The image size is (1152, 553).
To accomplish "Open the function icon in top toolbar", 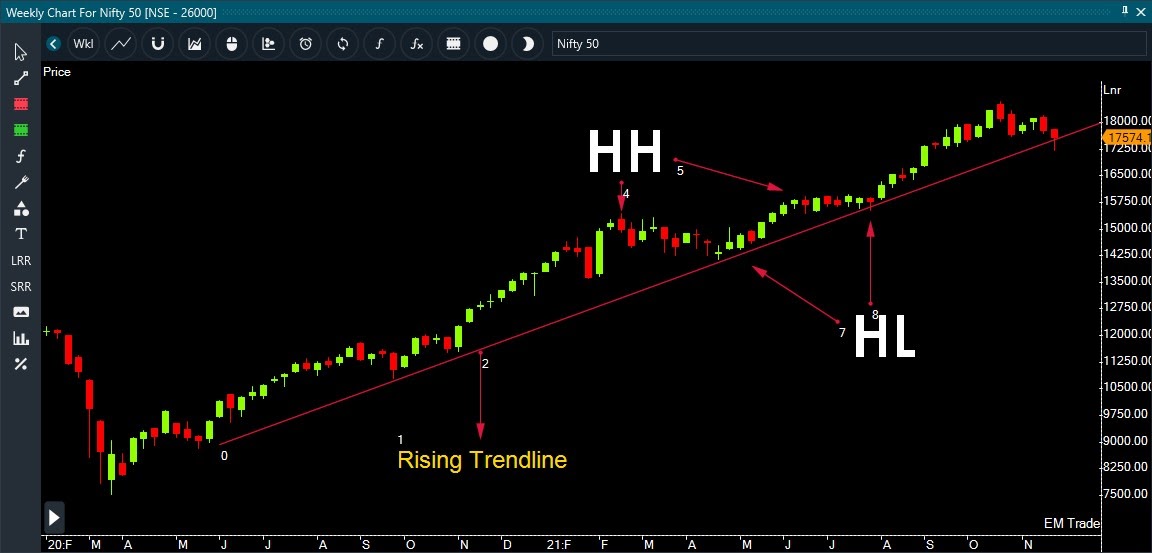I will (379, 44).
